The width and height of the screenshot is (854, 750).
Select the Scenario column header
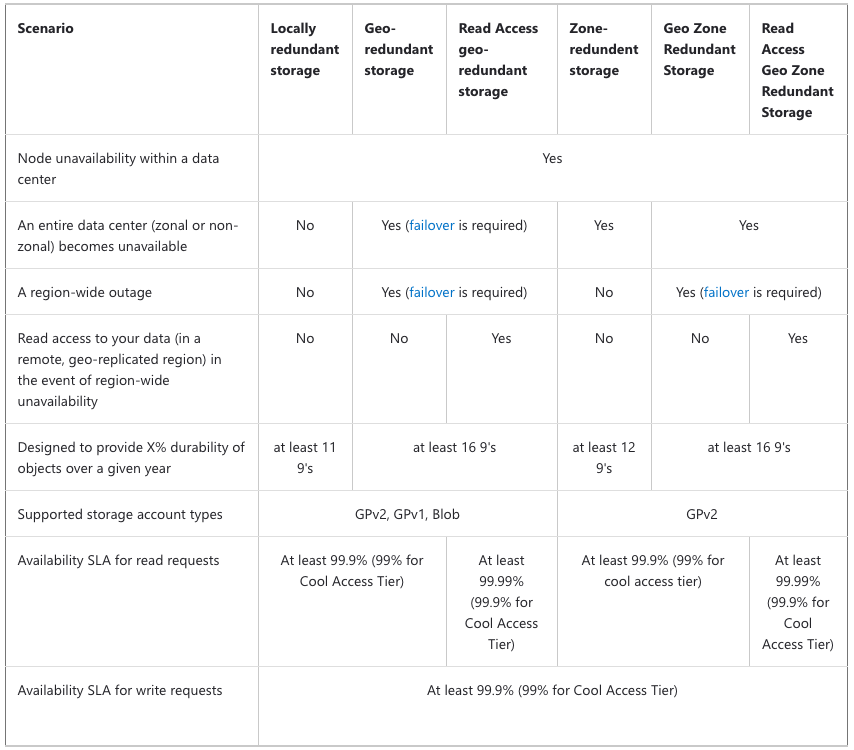click(x=45, y=28)
